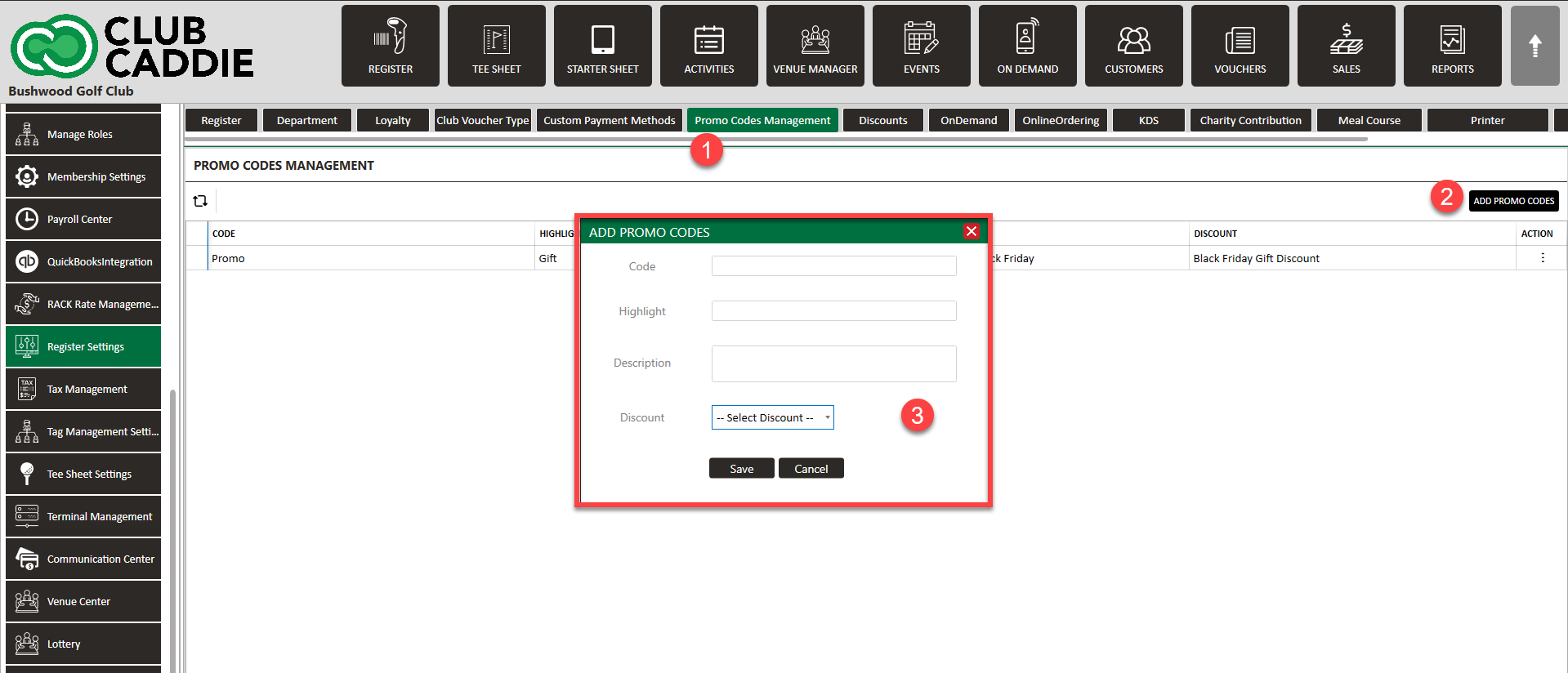Open Tax Management in the sidebar
This screenshot has height=673, width=1568.
[x=83, y=389]
